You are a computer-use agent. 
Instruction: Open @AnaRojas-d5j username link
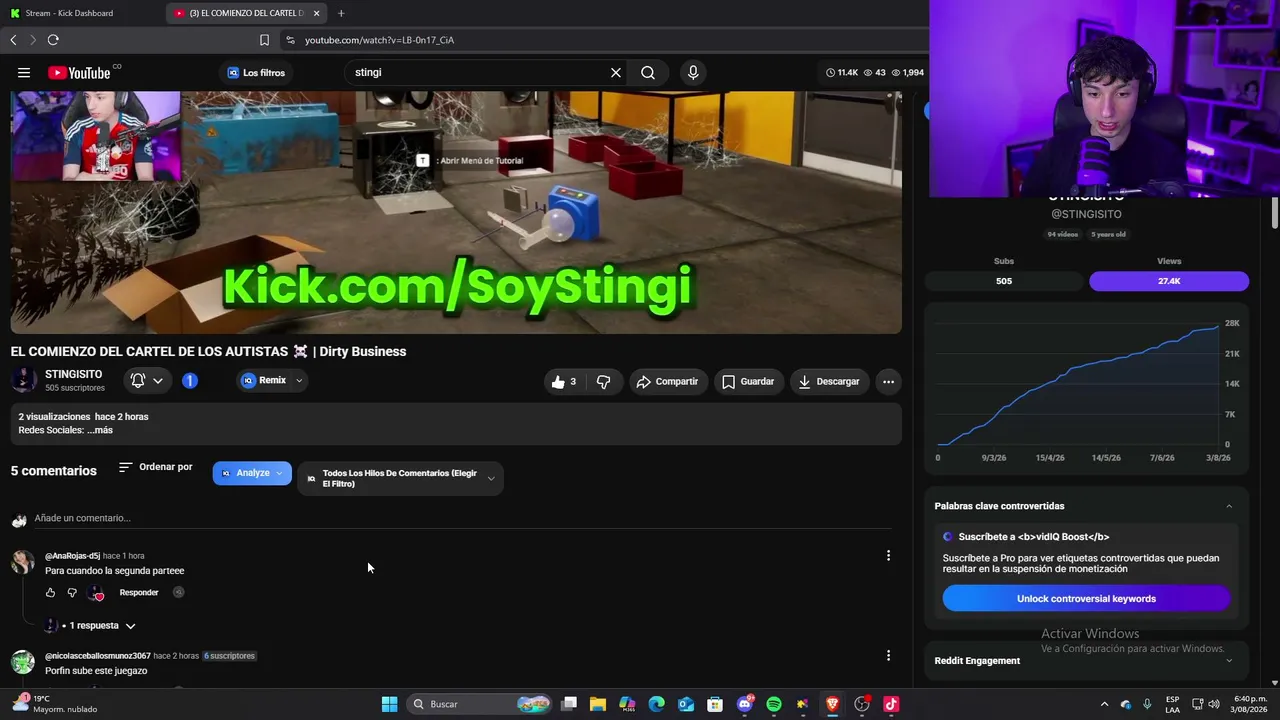click(x=72, y=555)
